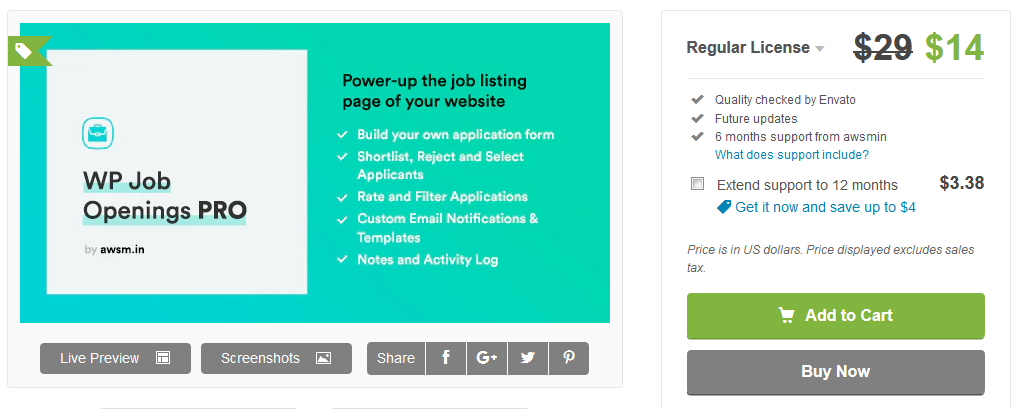This screenshot has height=409, width=1011.
Task: Open the Live Preview button
Action: [x=115, y=358]
